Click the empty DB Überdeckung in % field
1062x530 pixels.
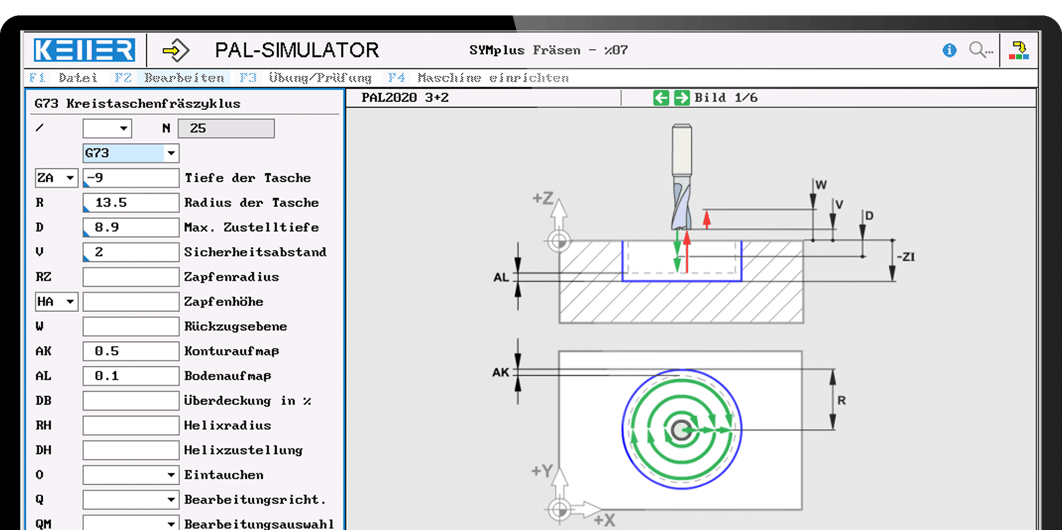[131, 401]
